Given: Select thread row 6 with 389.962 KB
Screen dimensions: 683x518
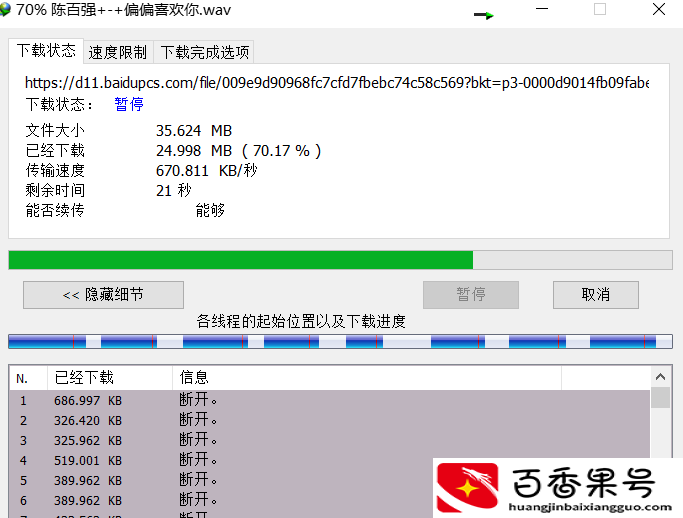Looking at the screenshot, I should [330, 501].
